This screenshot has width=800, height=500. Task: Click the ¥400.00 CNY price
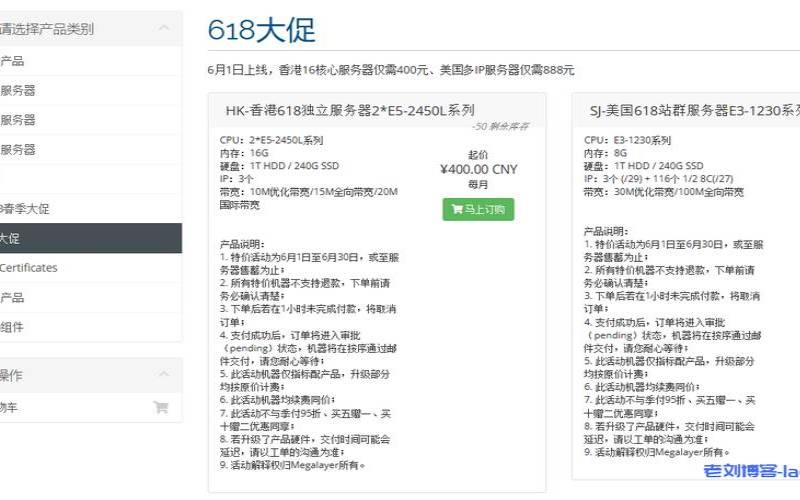click(478, 169)
